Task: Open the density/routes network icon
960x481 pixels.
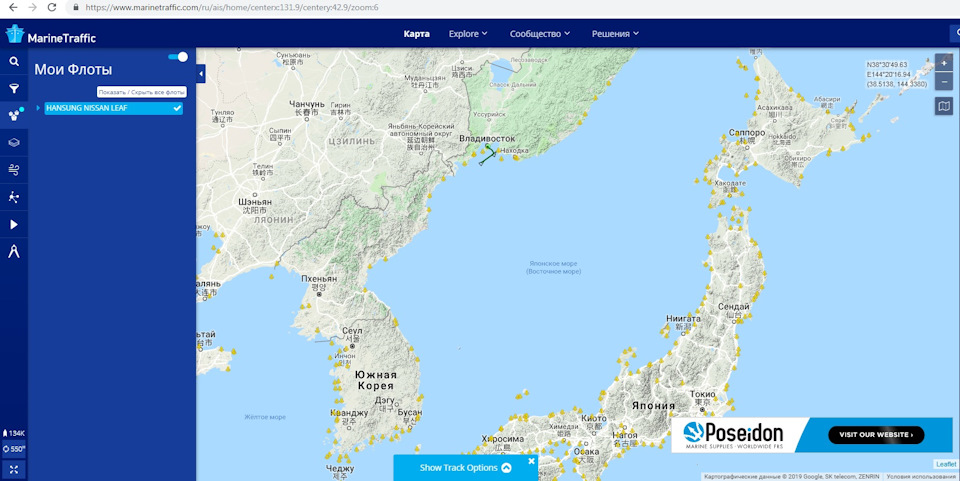Action: pyautogui.click(x=13, y=196)
